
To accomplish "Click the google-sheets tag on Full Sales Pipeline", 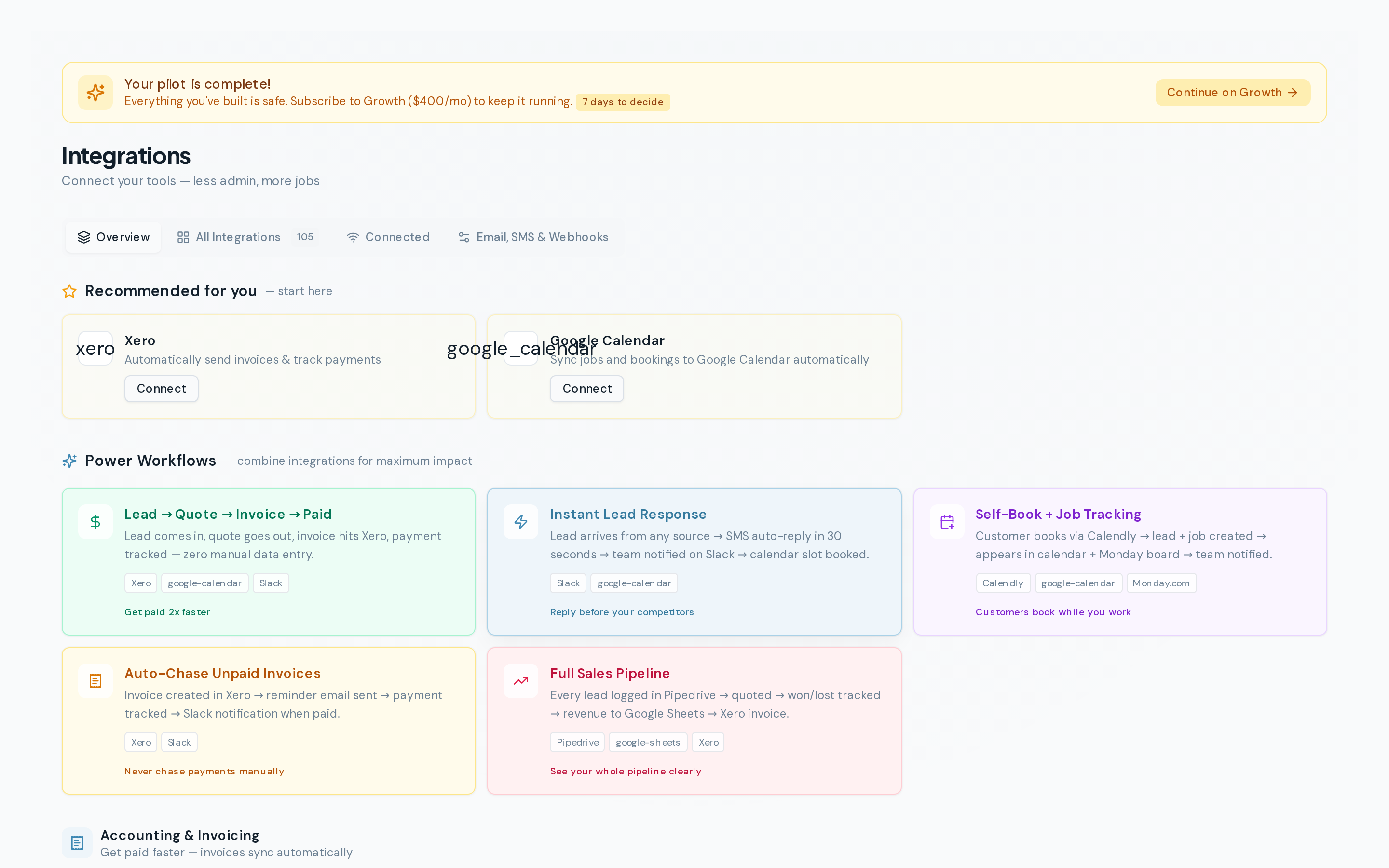I will 648,742.
